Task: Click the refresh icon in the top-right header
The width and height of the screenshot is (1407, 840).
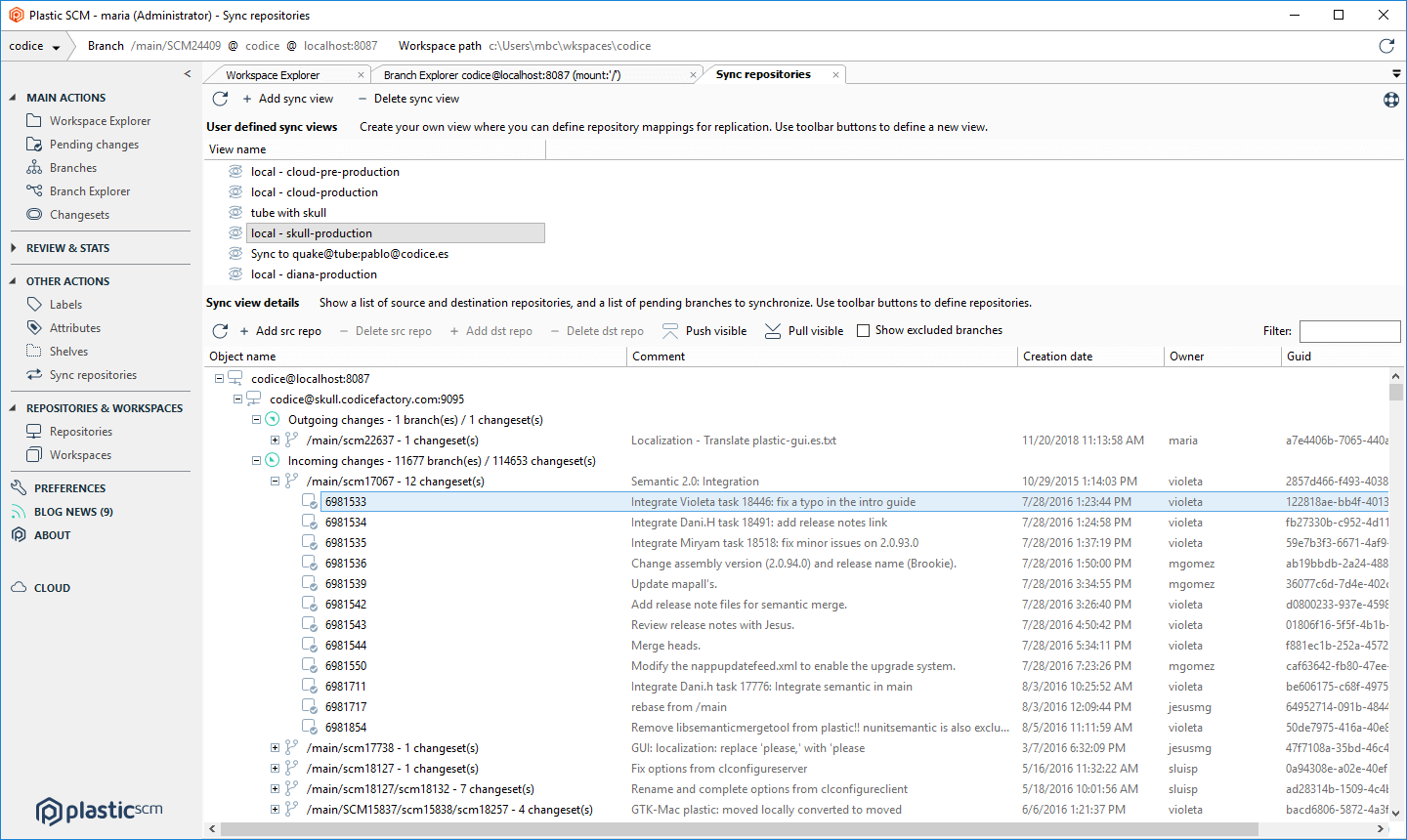Action: 1386,46
